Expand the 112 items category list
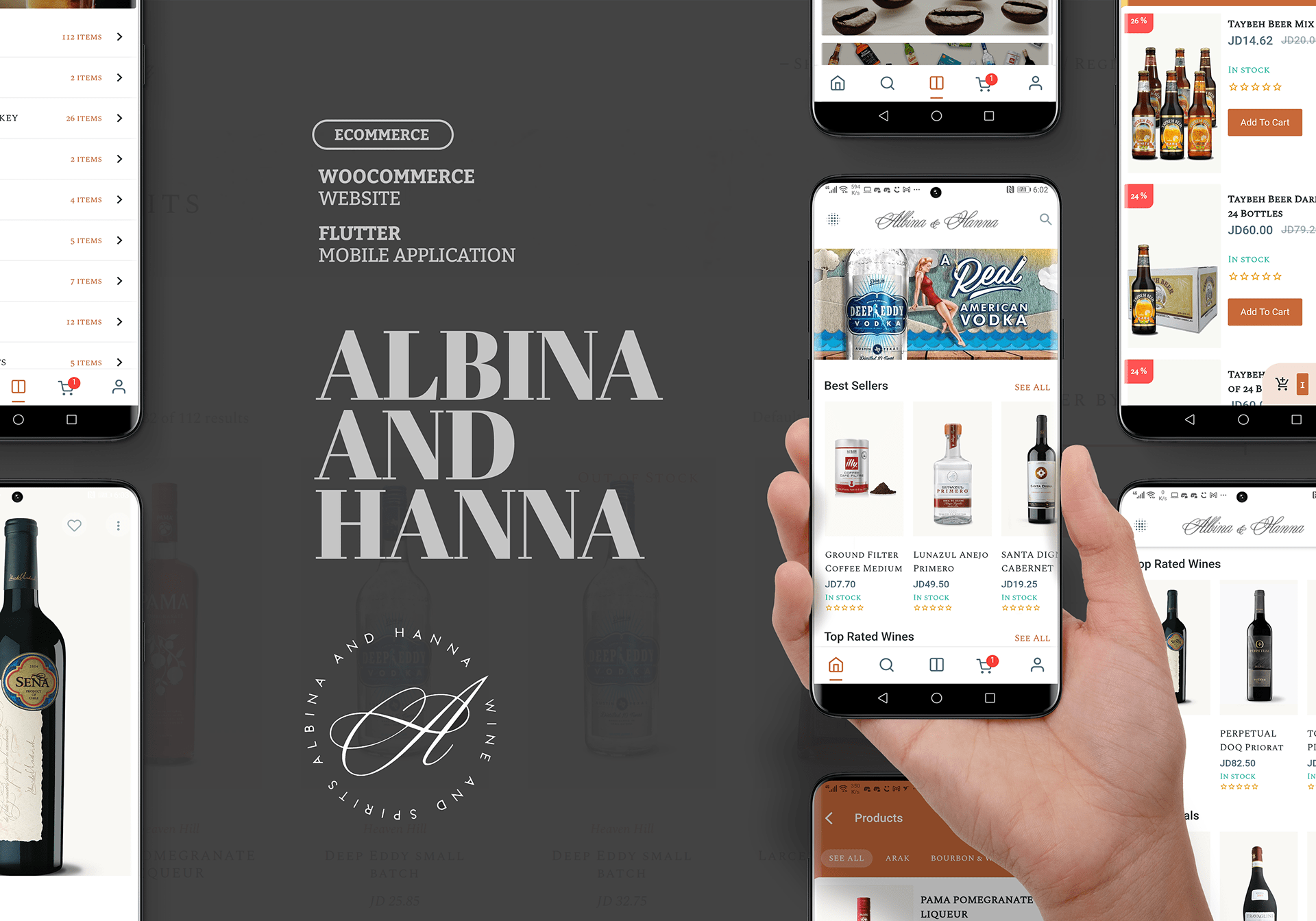Viewport: 1316px width, 921px height. pyautogui.click(x=120, y=37)
